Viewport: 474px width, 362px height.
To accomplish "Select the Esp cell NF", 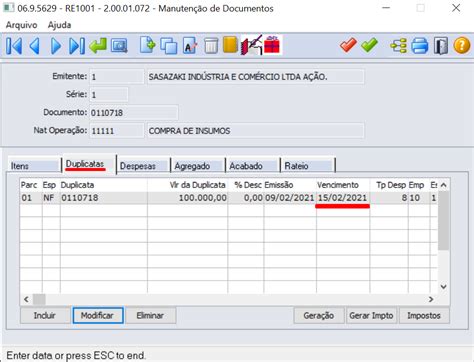I will [x=51, y=198].
